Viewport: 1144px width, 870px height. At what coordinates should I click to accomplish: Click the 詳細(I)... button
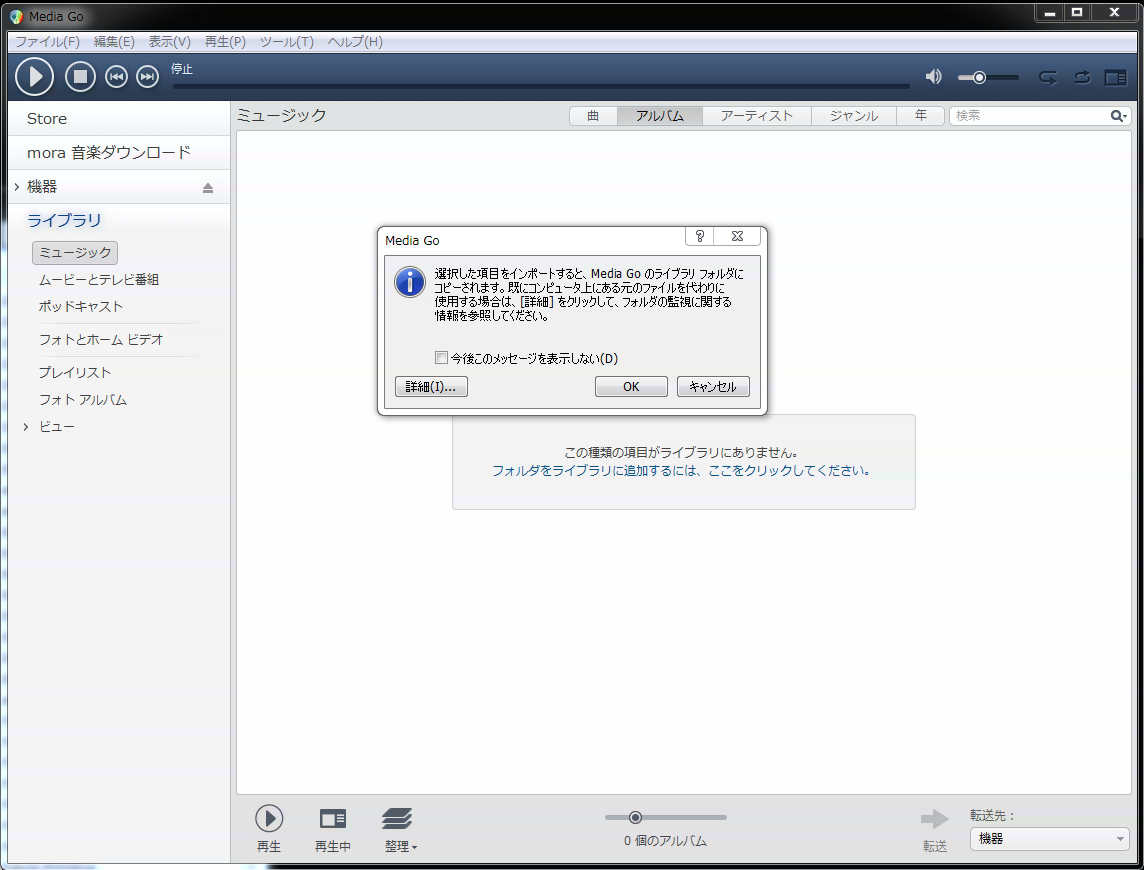(431, 386)
